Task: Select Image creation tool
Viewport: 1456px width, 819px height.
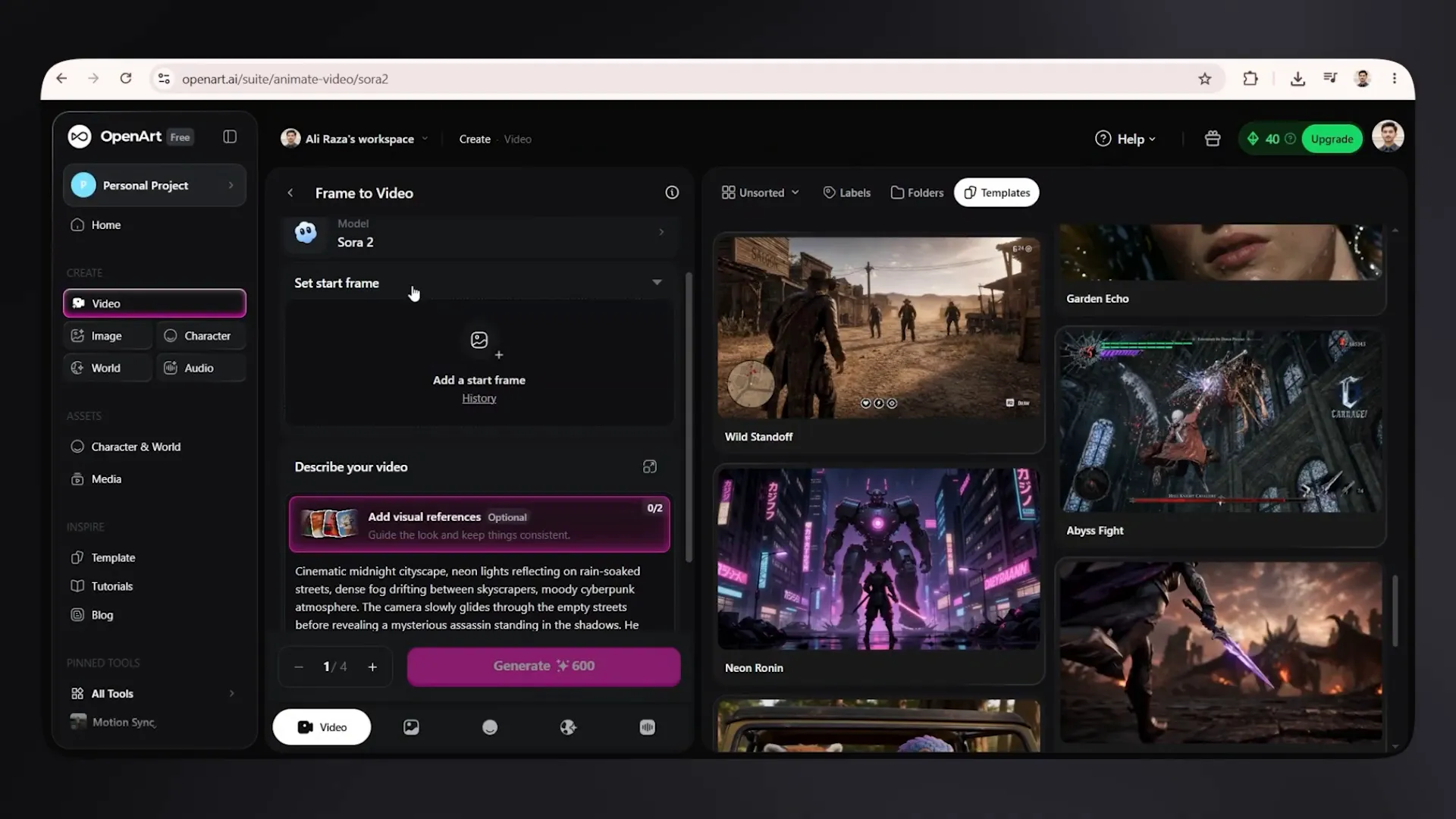Action: (107, 336)
